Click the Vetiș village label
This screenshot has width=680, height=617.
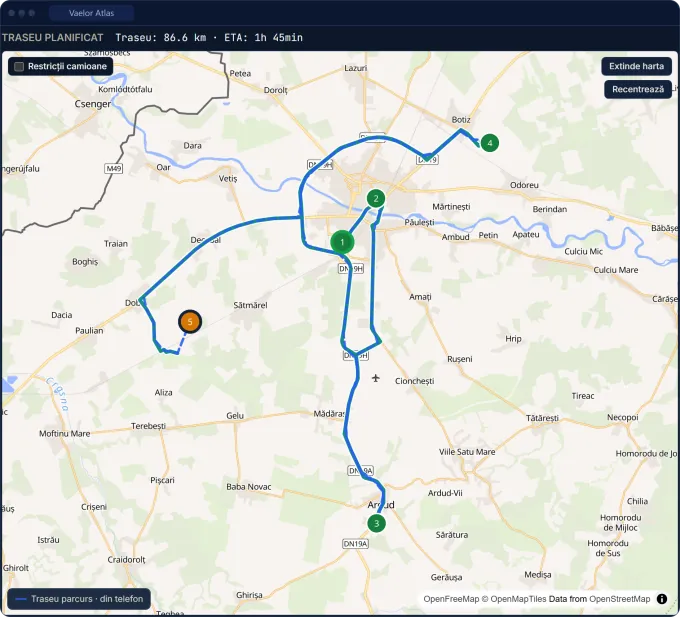tap(228, 179)
